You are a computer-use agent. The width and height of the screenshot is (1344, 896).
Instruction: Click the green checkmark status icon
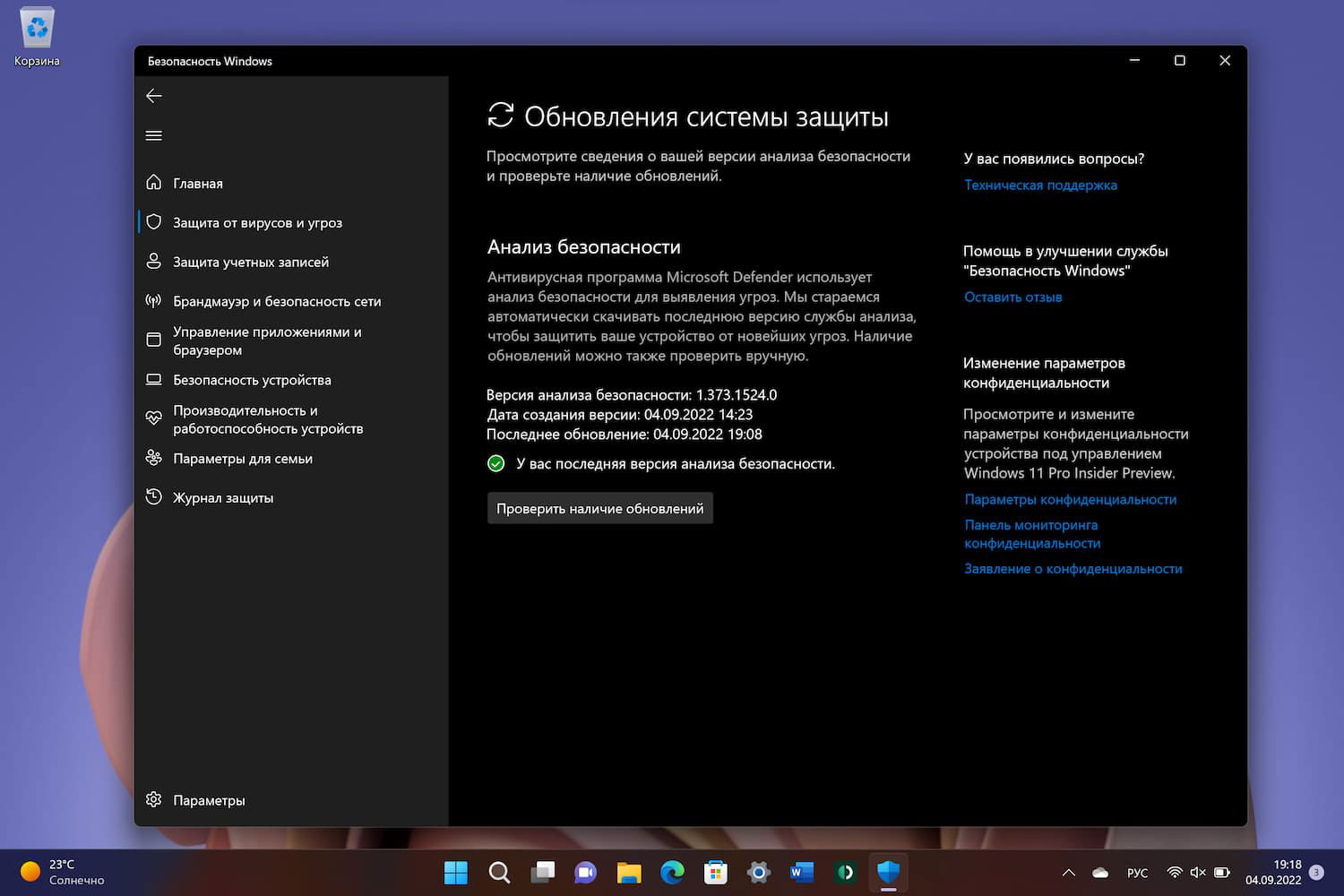pyautogui.click(x=495, y=463)
